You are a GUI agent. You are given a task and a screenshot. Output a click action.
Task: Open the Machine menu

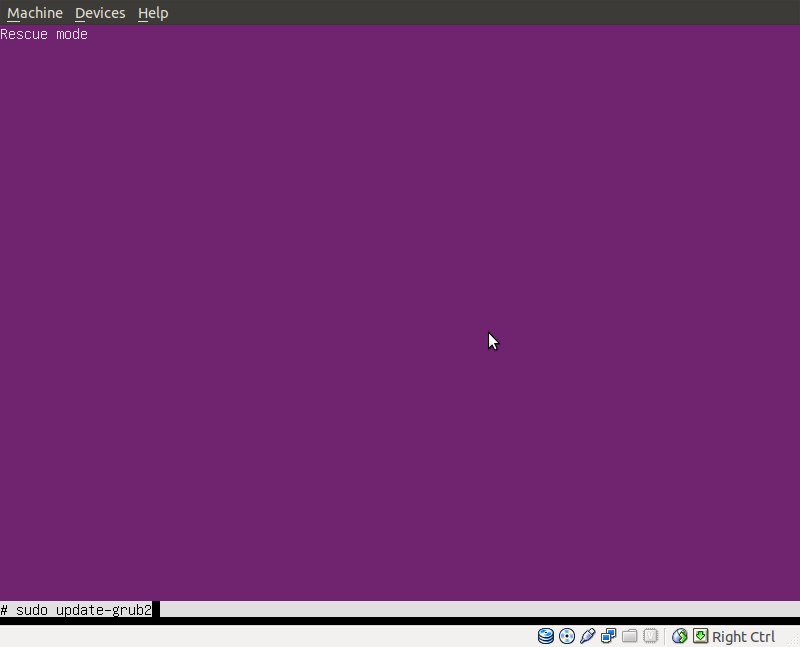coord(35,13)
